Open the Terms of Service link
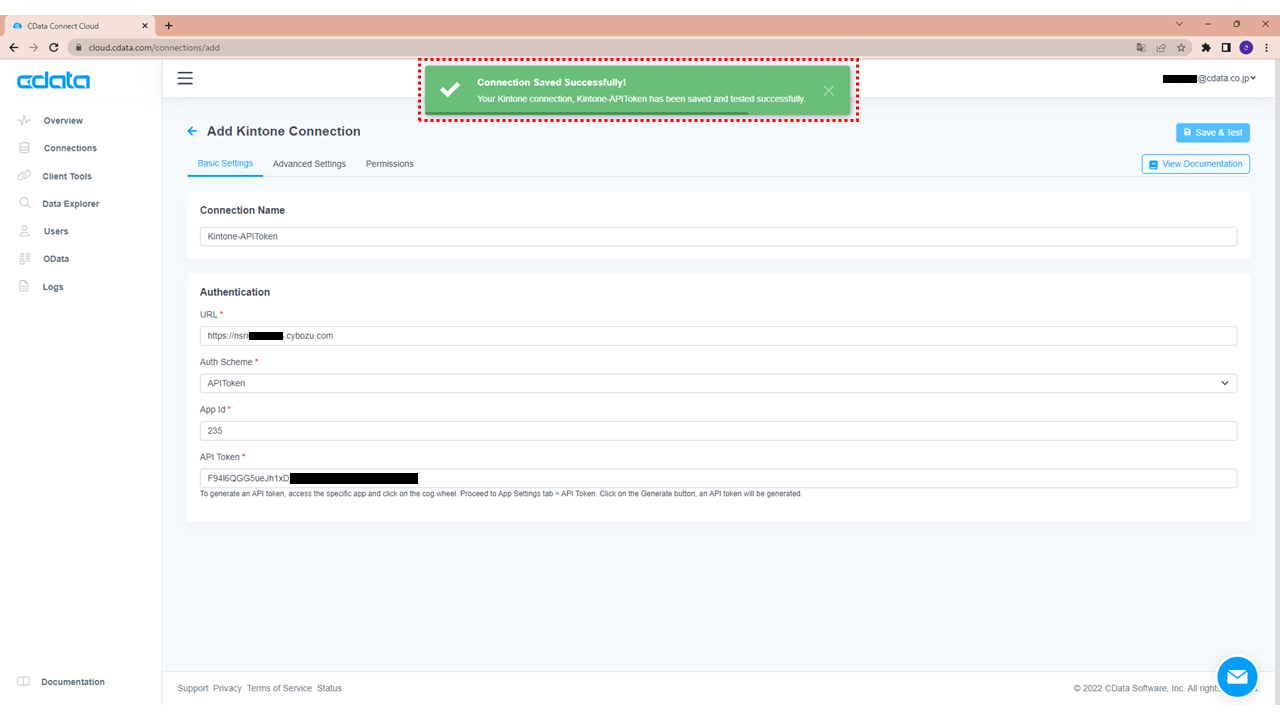 (279, 688)
